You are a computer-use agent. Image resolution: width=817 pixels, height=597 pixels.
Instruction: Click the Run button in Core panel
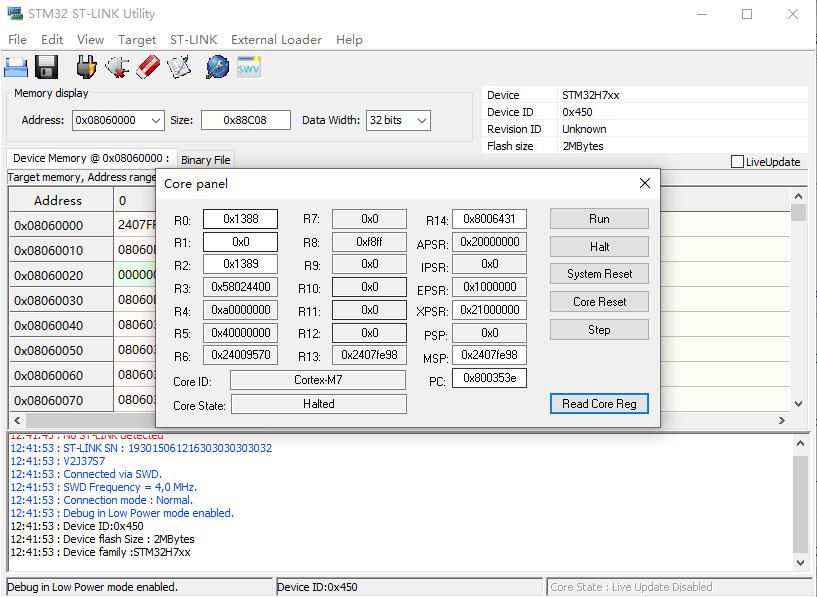pos(599,219)
